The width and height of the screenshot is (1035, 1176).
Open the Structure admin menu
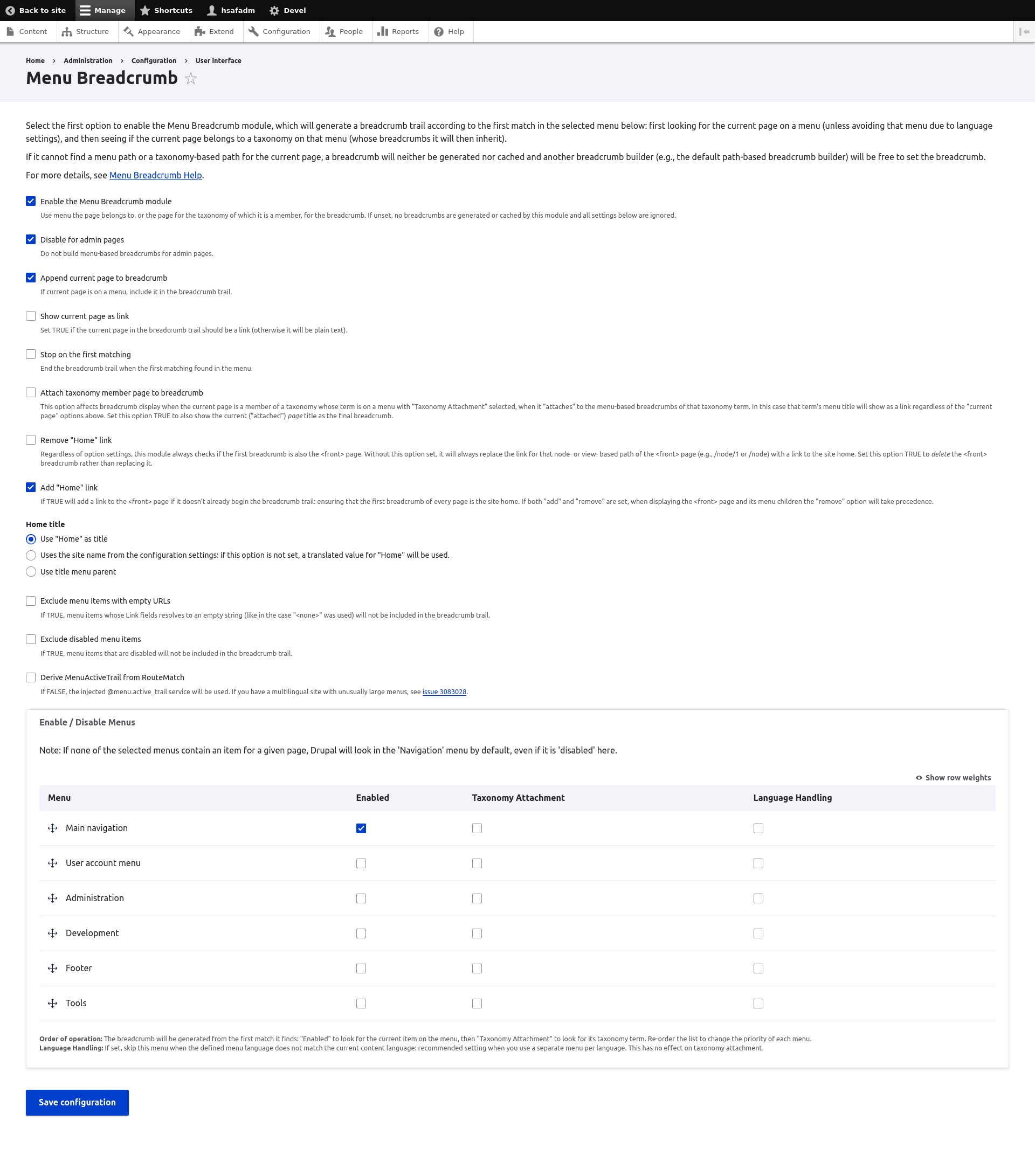pyautogui.click(x=86, y=32)
